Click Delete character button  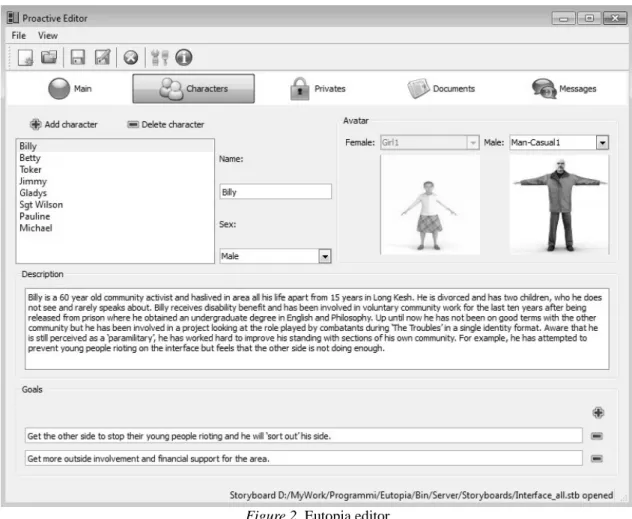click(166, 125)
